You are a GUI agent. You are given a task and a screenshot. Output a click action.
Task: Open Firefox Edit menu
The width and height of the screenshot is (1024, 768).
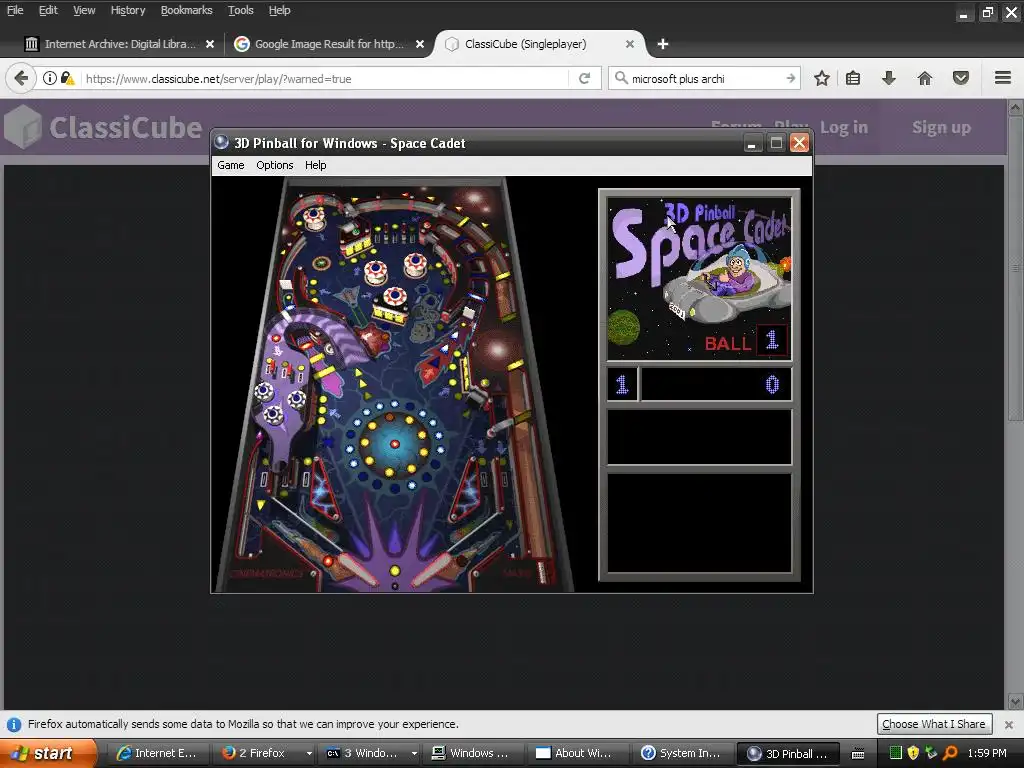(48, 10)
